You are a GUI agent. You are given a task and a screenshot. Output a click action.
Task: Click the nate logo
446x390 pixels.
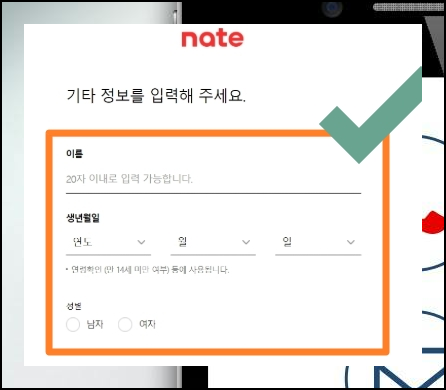click(x=213, y=39)
